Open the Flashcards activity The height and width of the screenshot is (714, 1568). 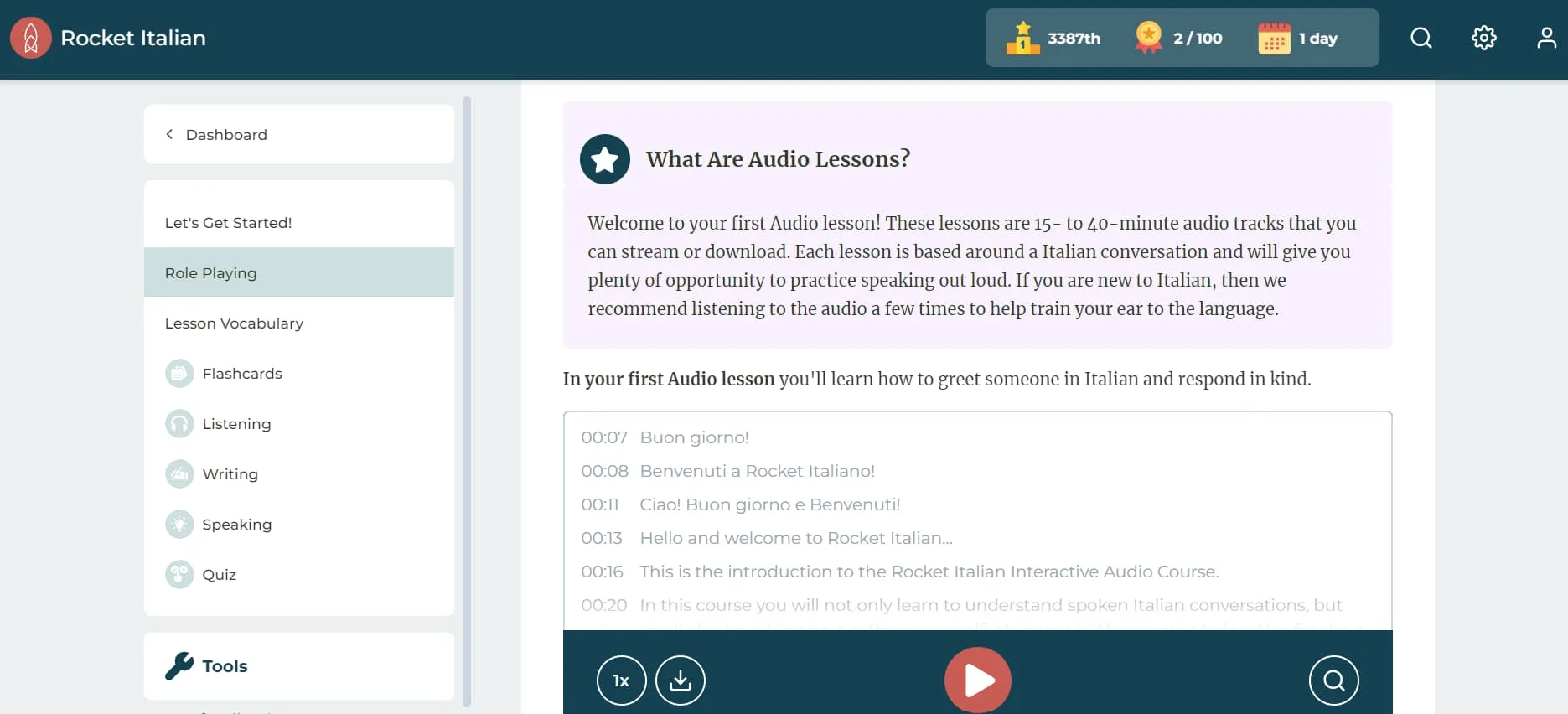coord(241,374)
